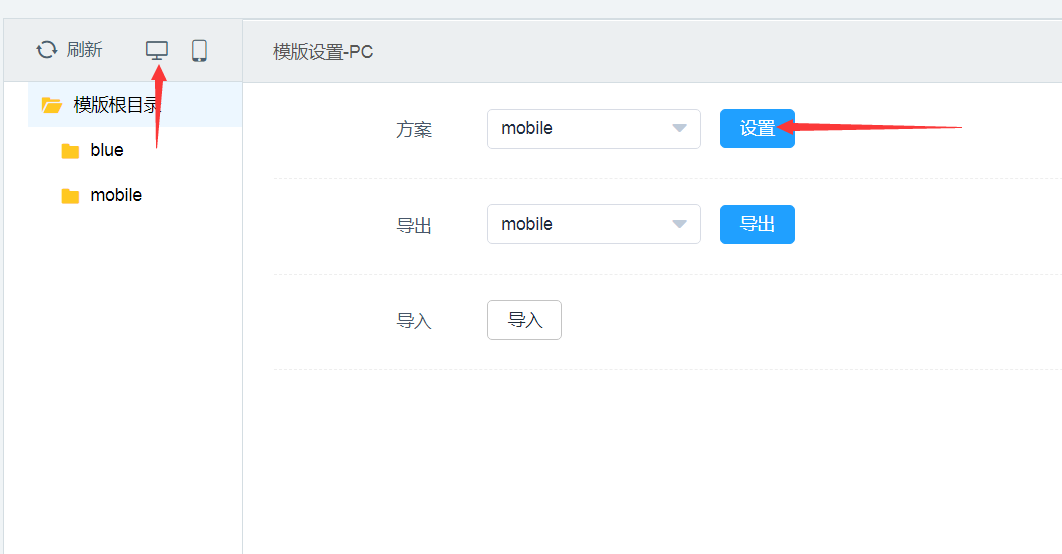
Task: Click the 模版设置-PC header title
Action: point(323,52)
